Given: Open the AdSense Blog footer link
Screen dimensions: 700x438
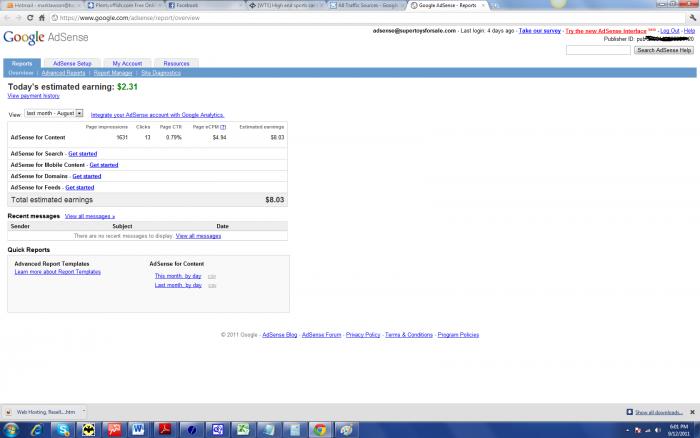Looking at the screenshot, I should click(x=279, y=335).
